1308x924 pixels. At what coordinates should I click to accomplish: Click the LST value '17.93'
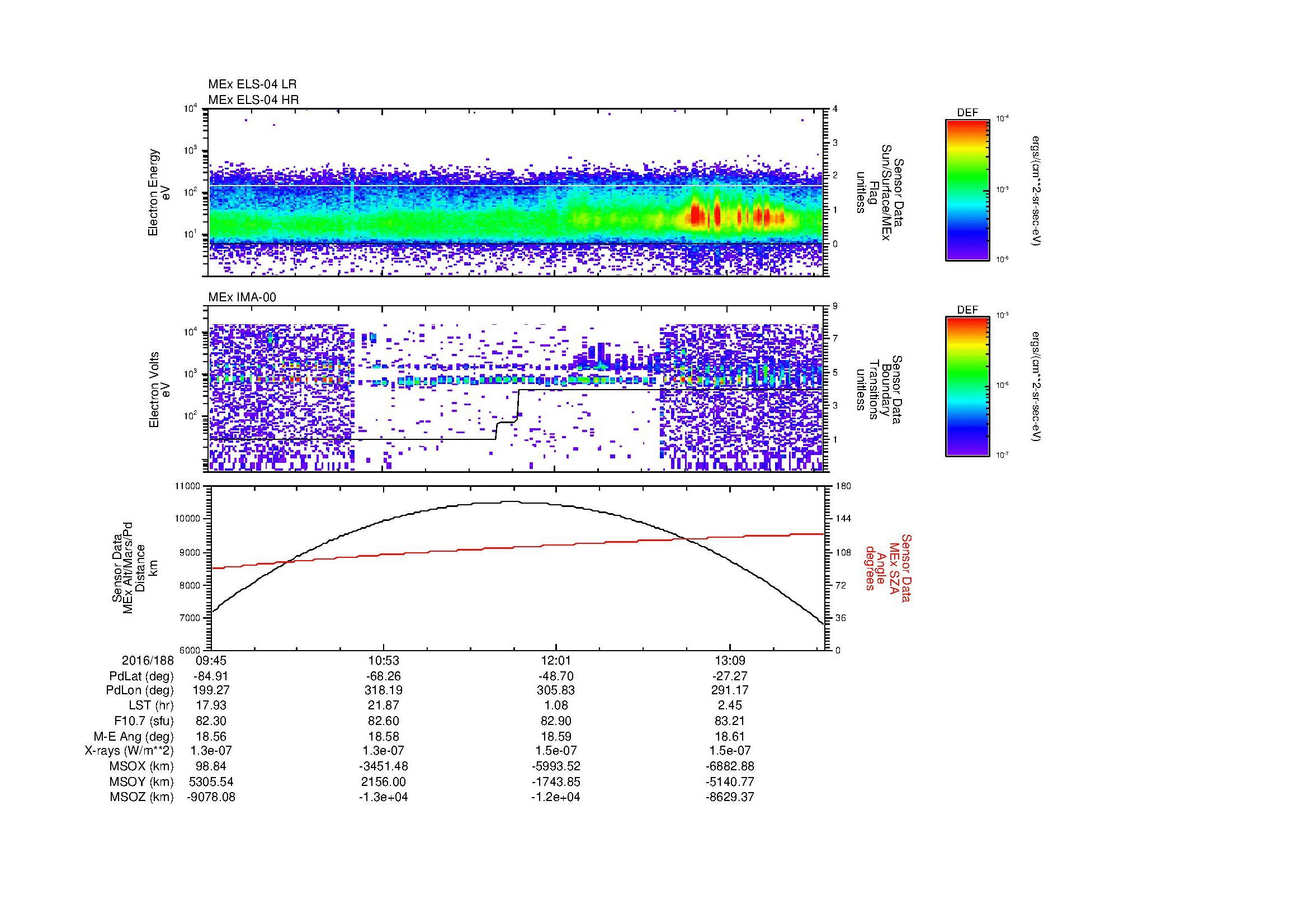tap(211, 706)
